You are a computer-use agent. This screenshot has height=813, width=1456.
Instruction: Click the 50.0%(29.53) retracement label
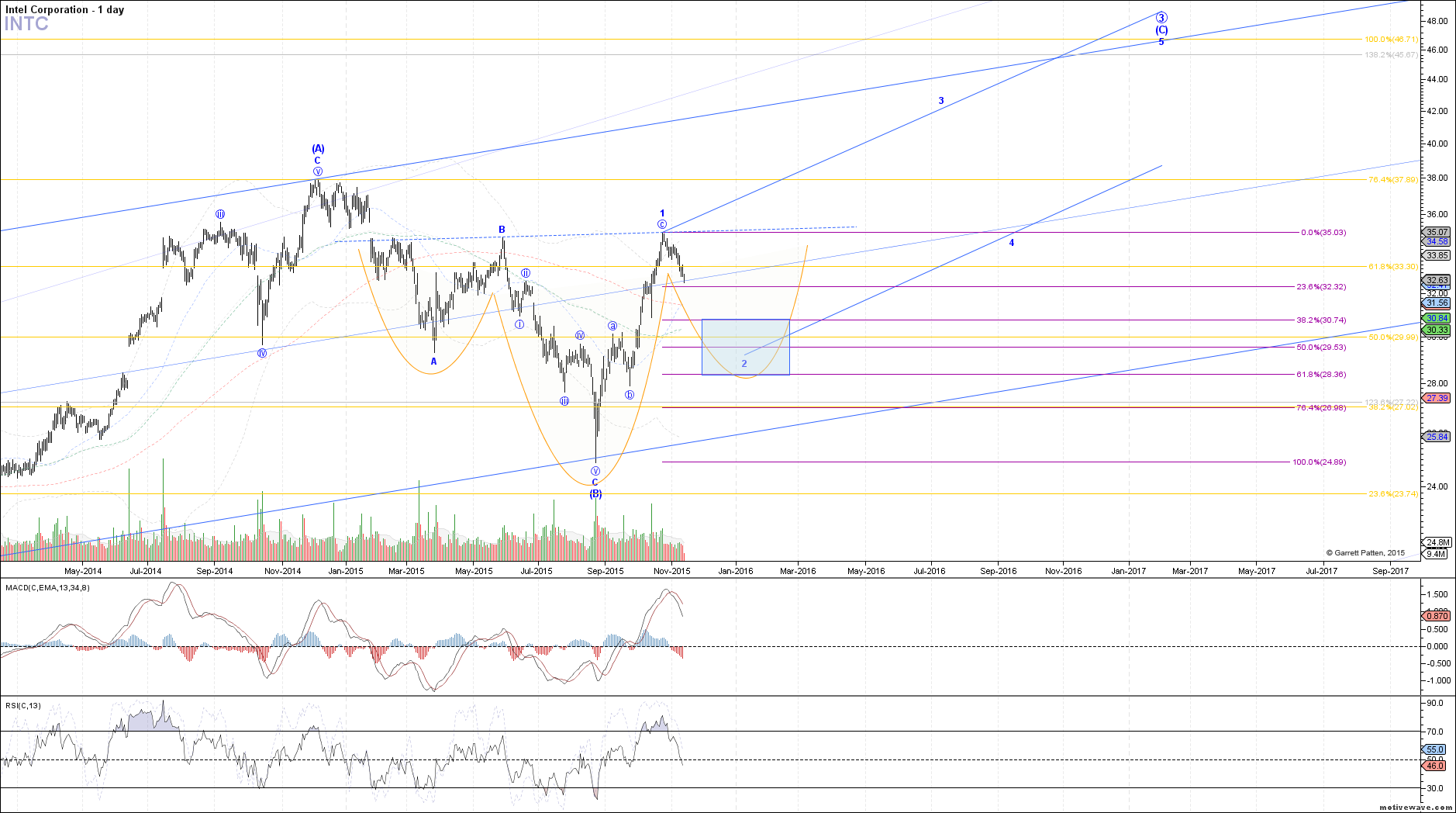point(1321,347)
